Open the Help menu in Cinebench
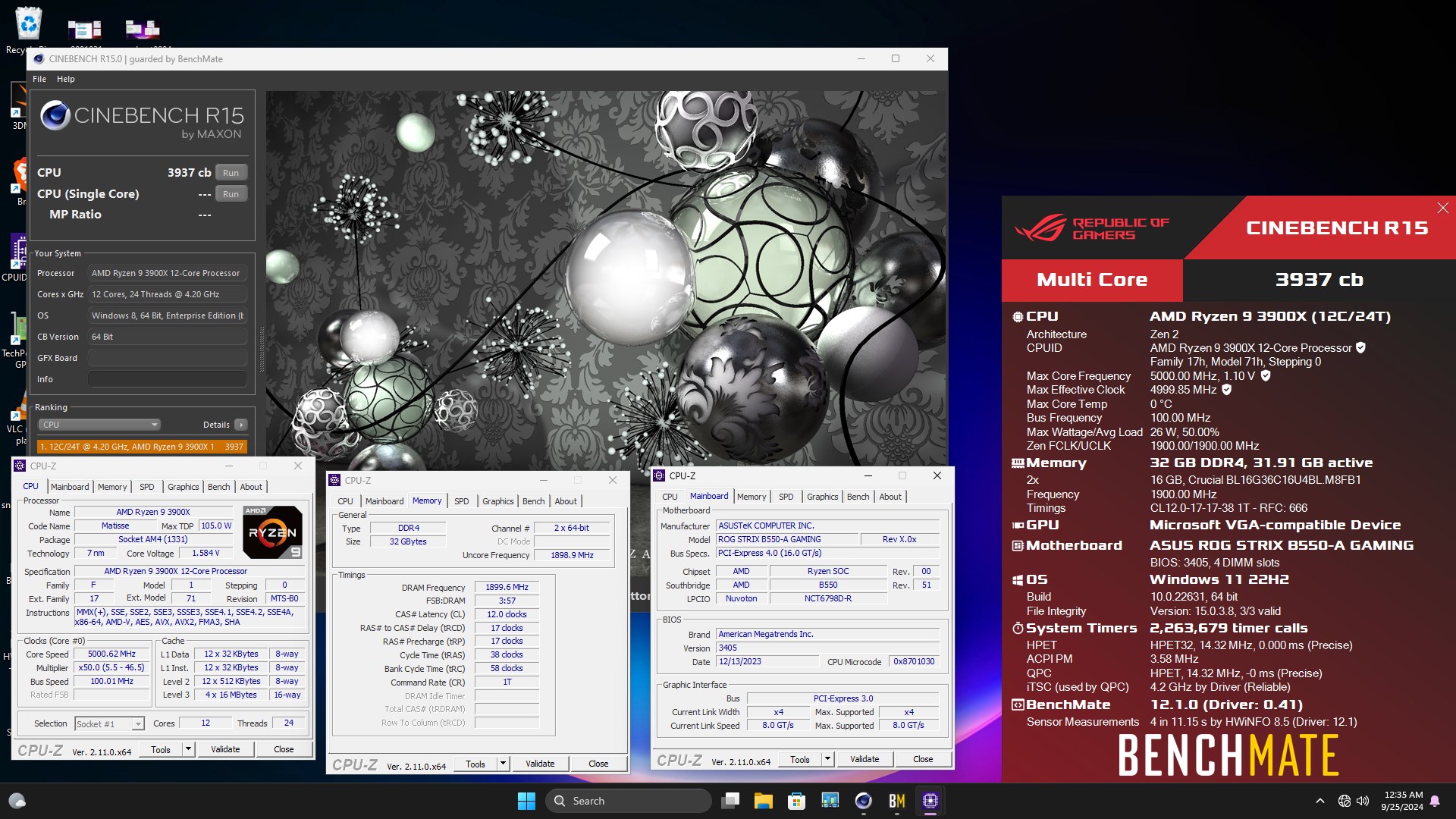This screenshot has height=819, width=1456. pos(66,79)
